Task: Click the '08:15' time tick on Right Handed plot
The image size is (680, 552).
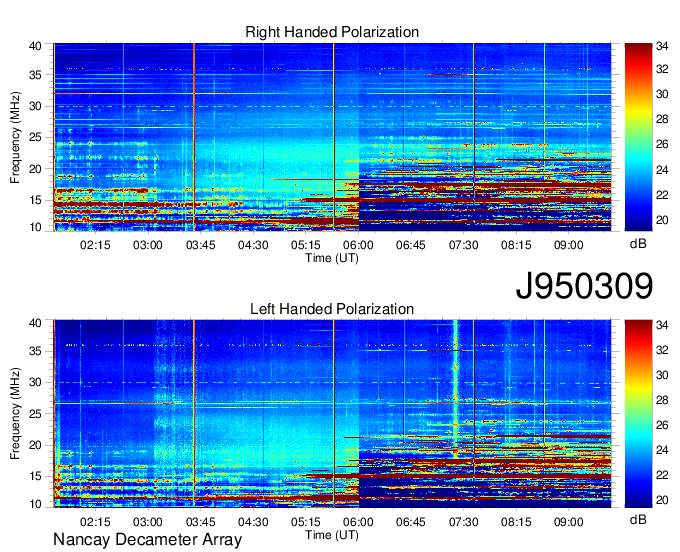Action: click(x=516, y=245)
